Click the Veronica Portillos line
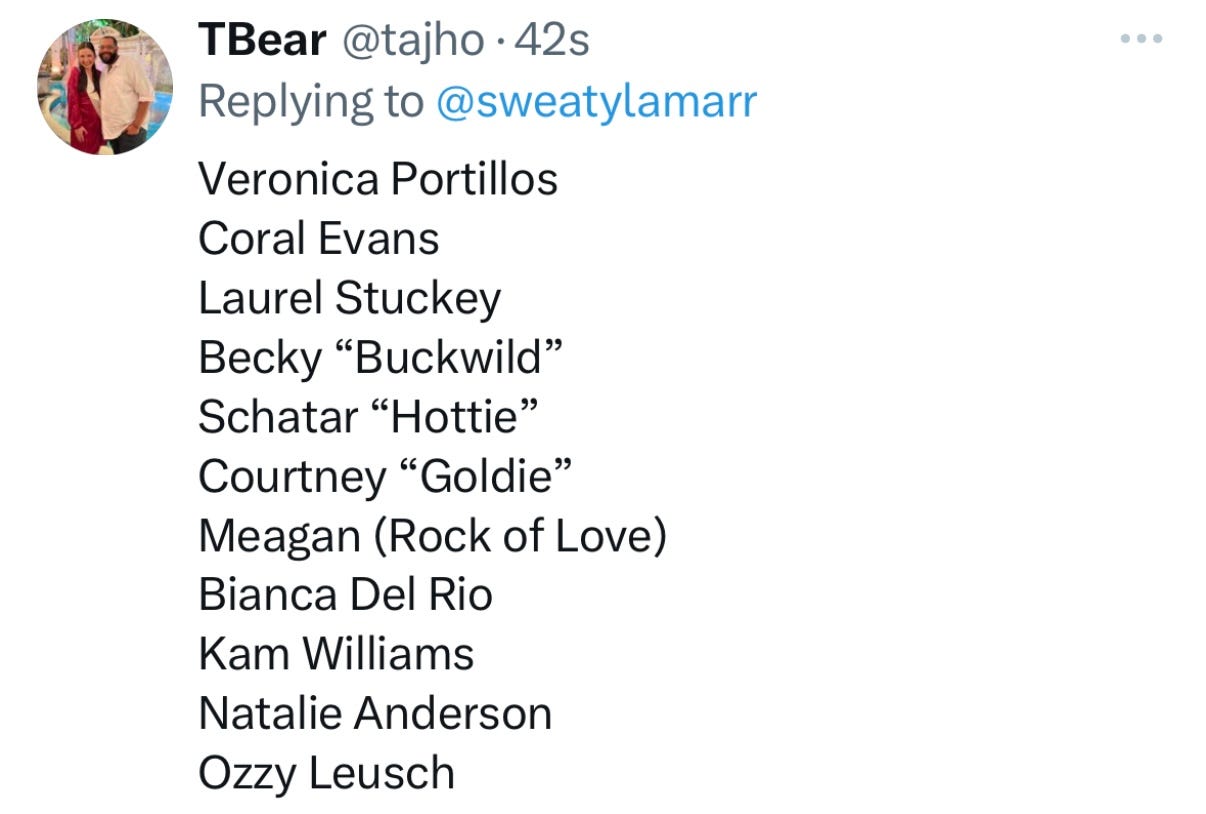The height and width of the screenshot is (814, 1206). (378, 180)
